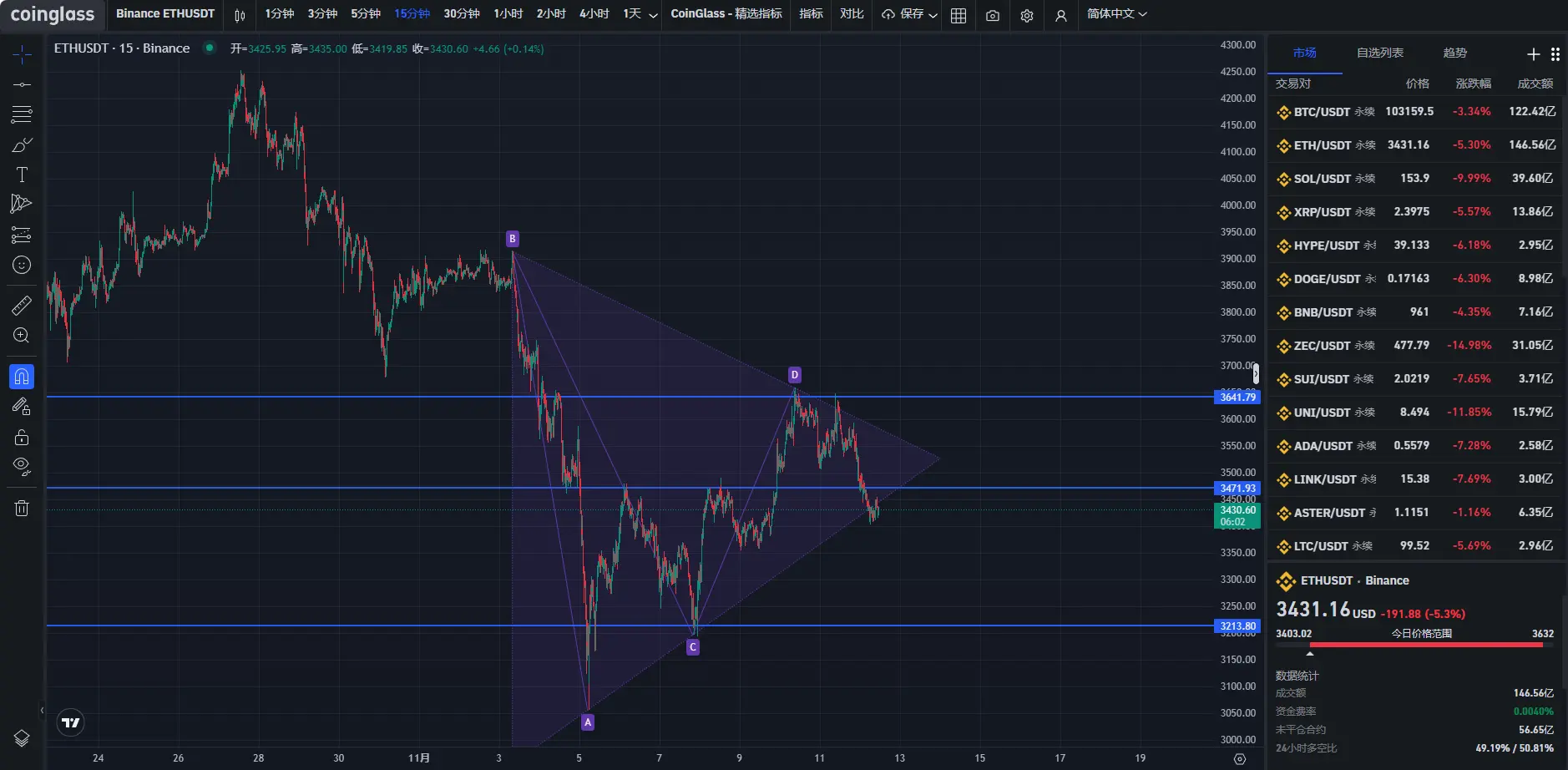The width and height of the screenshot is (1568, 770).
Task: Click pattern point A marker on chart
Action: 588,722
